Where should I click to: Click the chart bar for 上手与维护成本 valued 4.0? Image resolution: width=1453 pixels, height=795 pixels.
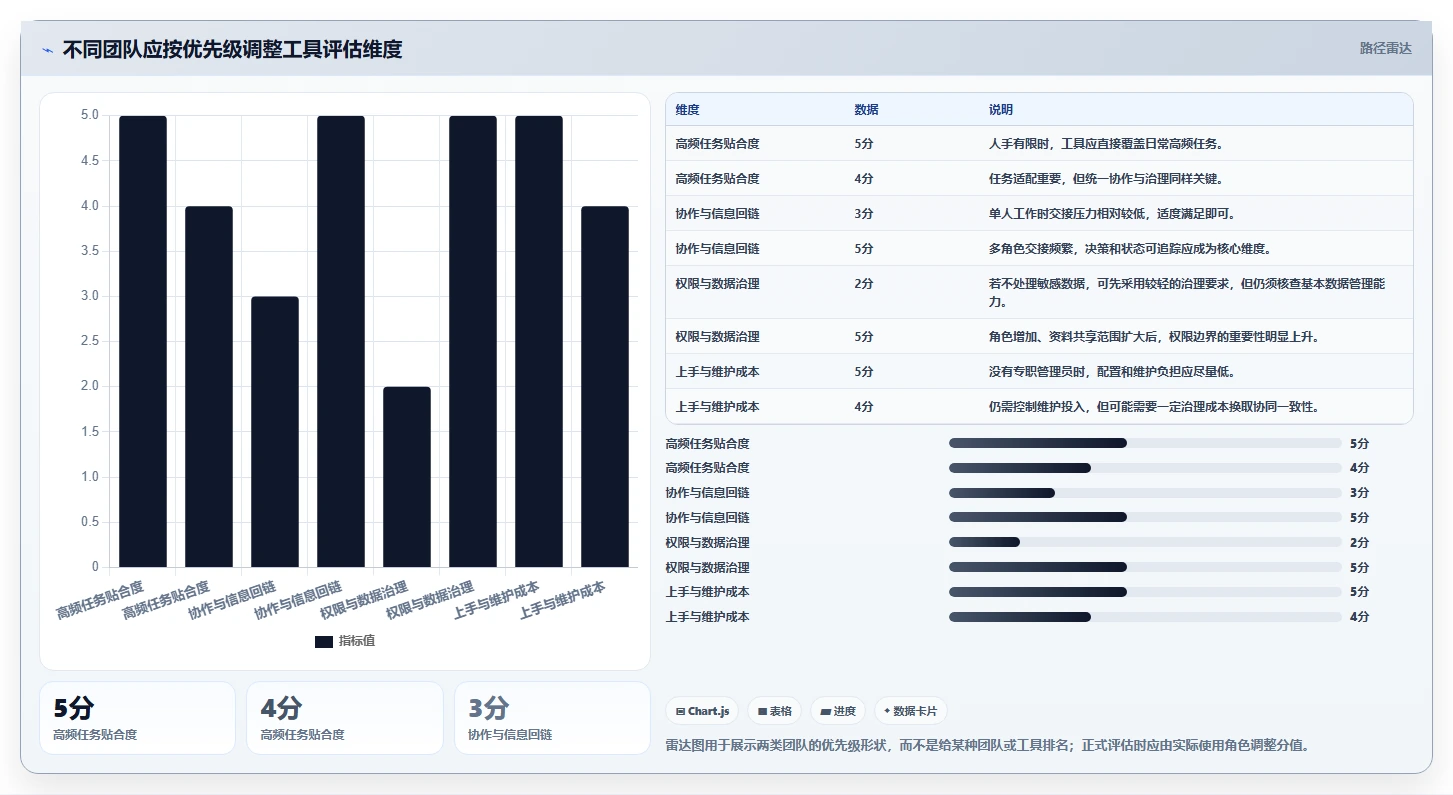coord(605,387)
